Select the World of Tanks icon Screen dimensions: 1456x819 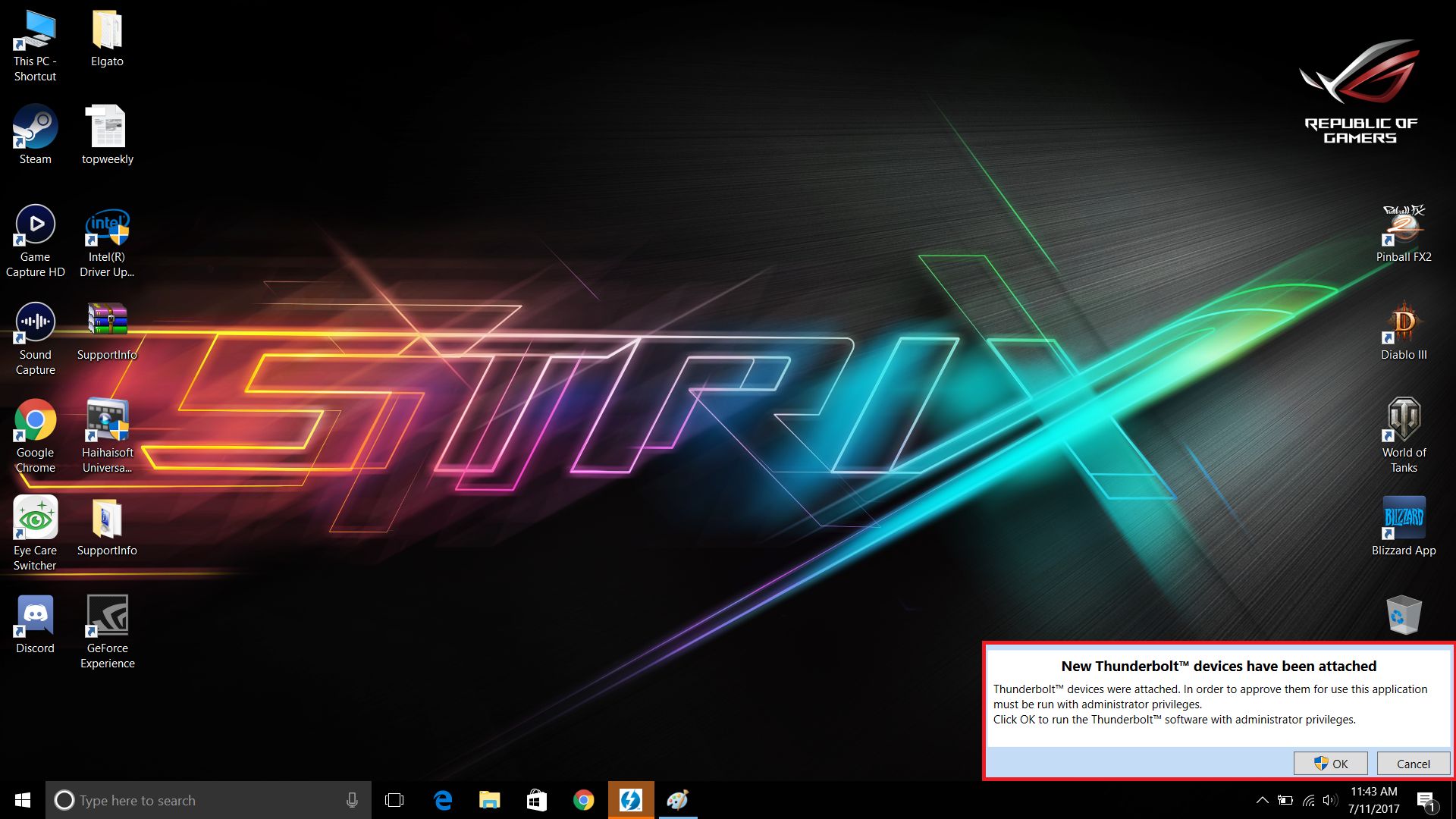[1404, 419]
